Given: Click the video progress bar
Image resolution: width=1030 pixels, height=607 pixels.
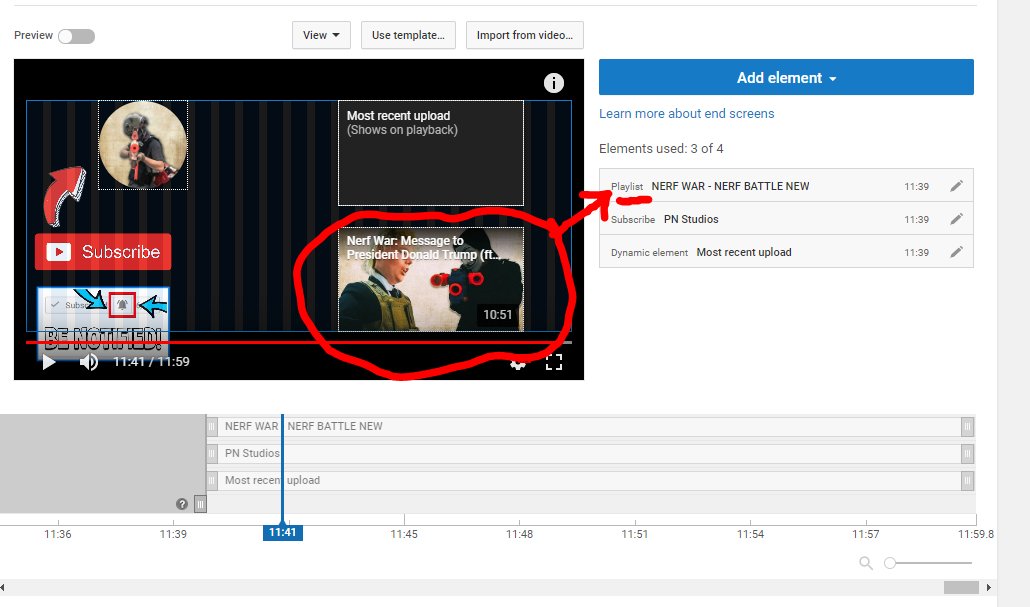Looking at the screenshot, I should pos(299,342).
